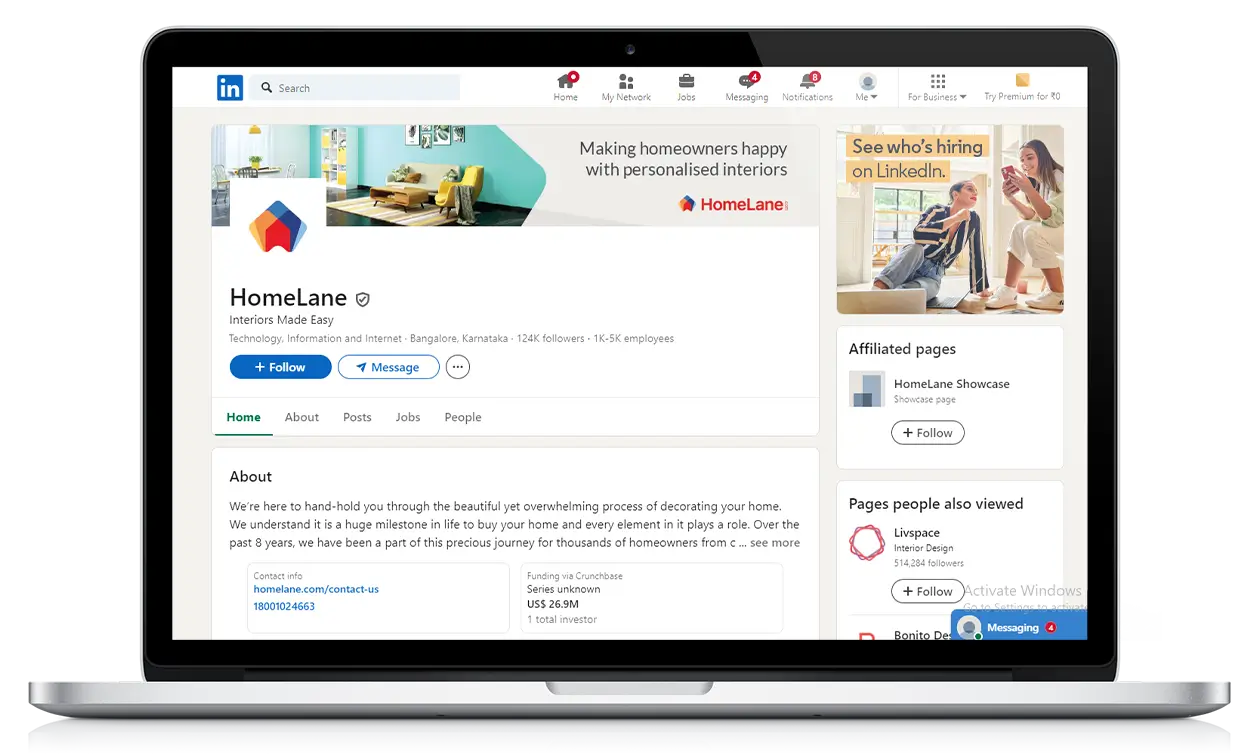This screenshot has height=756, width=1260.
Task: Click the US$ 26.9M funding amount
Action: click(553, 604)
